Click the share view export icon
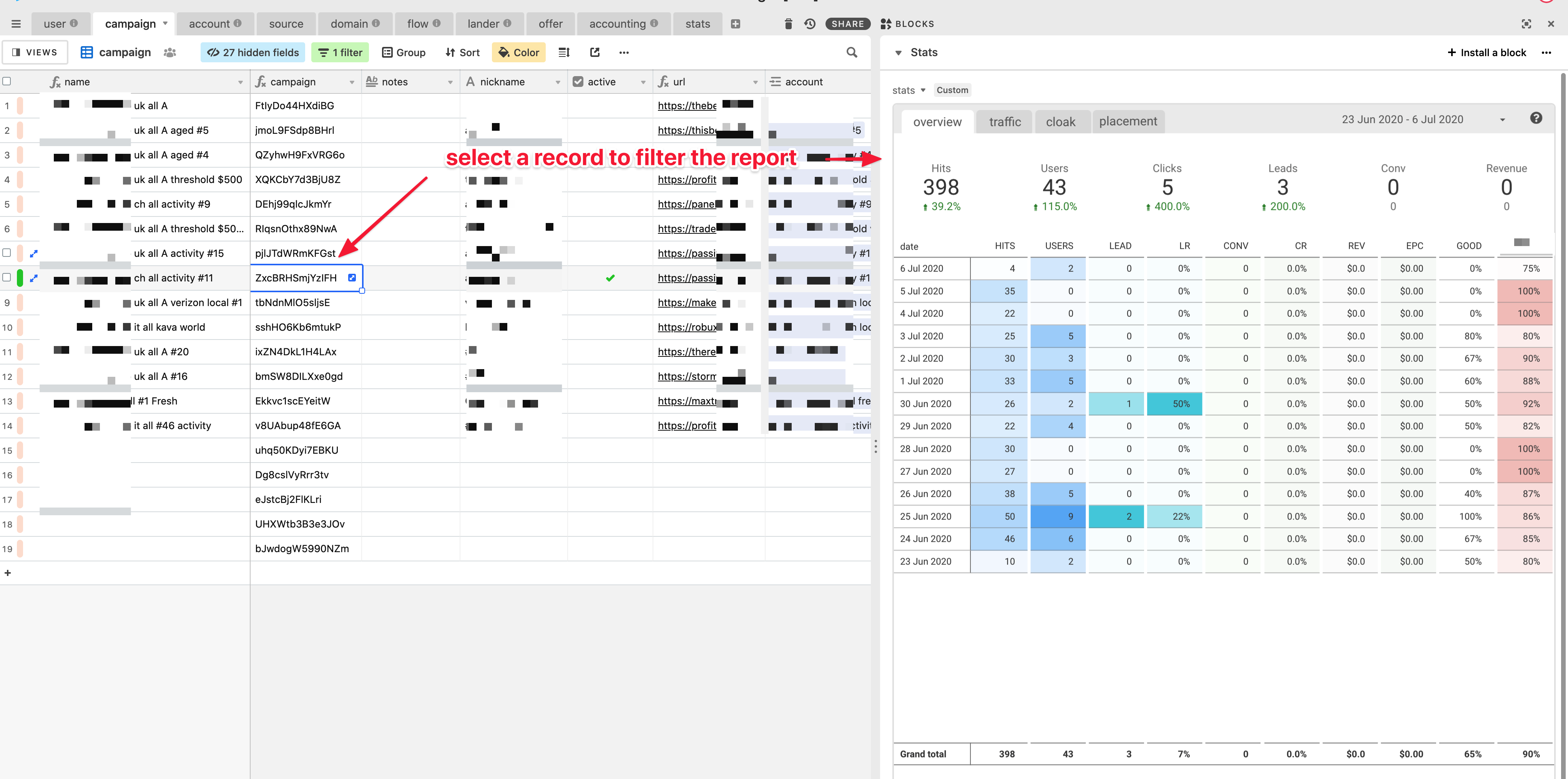 pyautogui.click(x=595, y=52)
